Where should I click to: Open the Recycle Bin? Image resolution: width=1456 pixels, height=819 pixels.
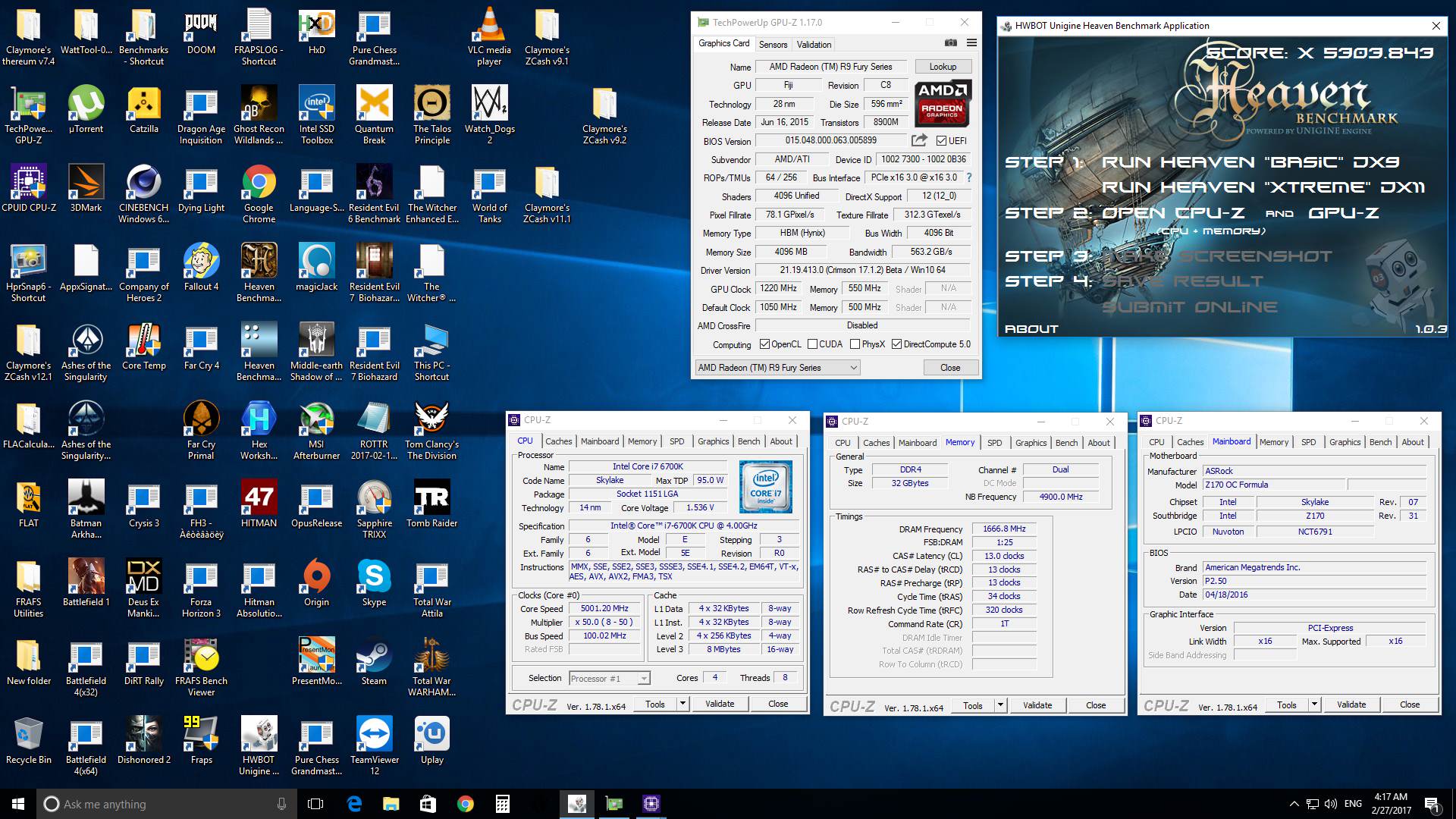29,741
